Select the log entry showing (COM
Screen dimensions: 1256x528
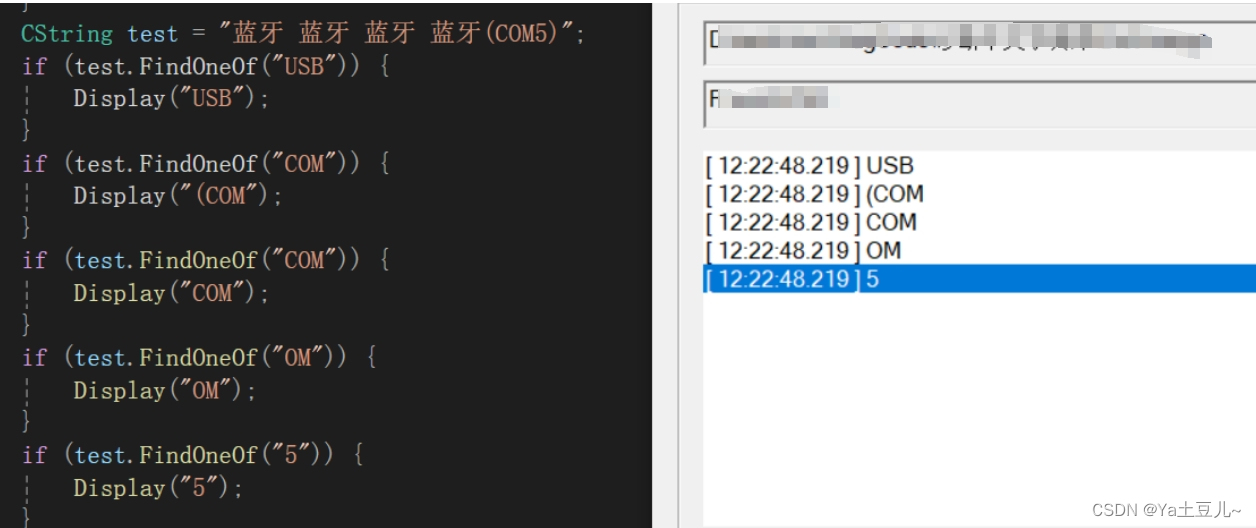979,194
